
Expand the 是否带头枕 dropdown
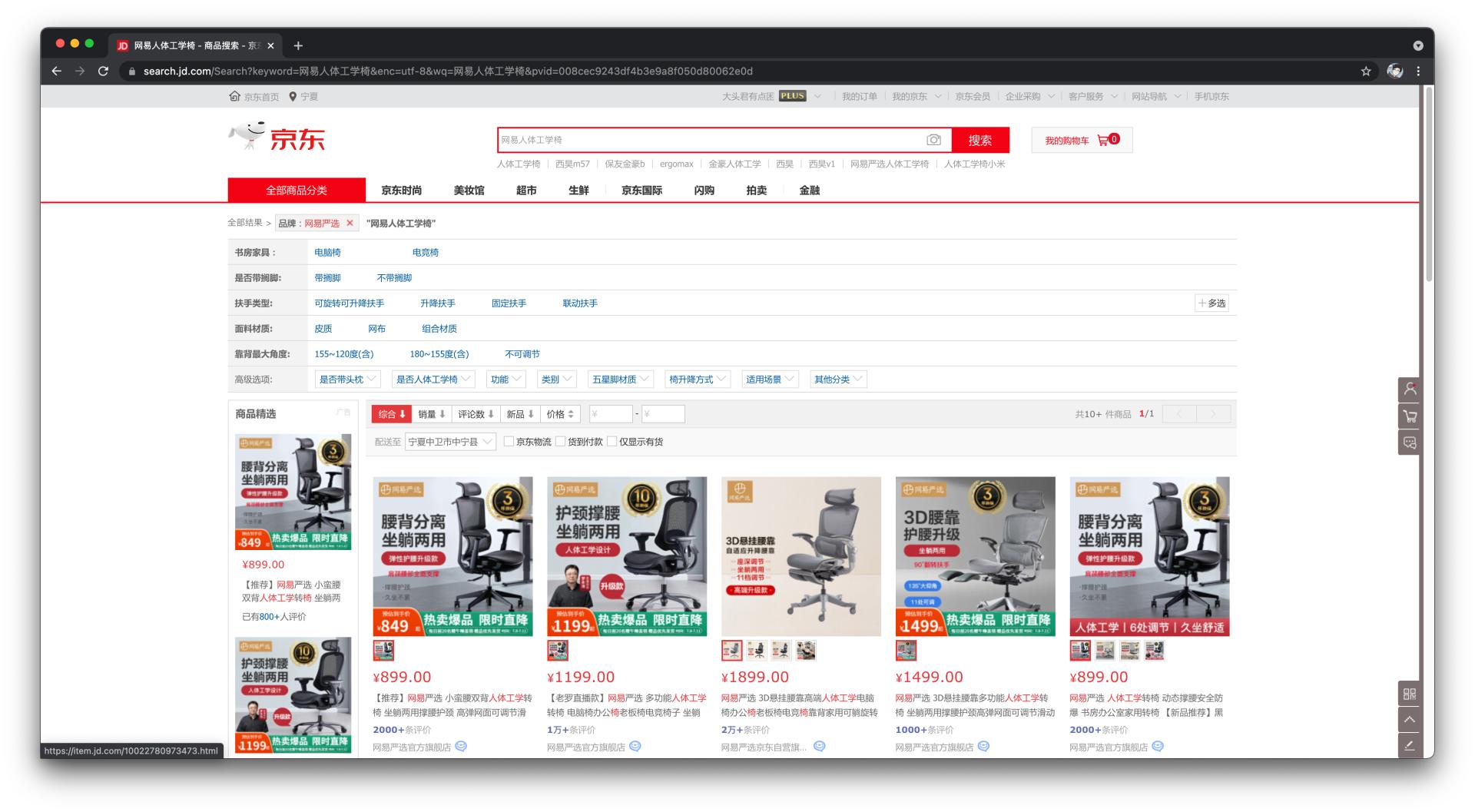pos(348,379)
